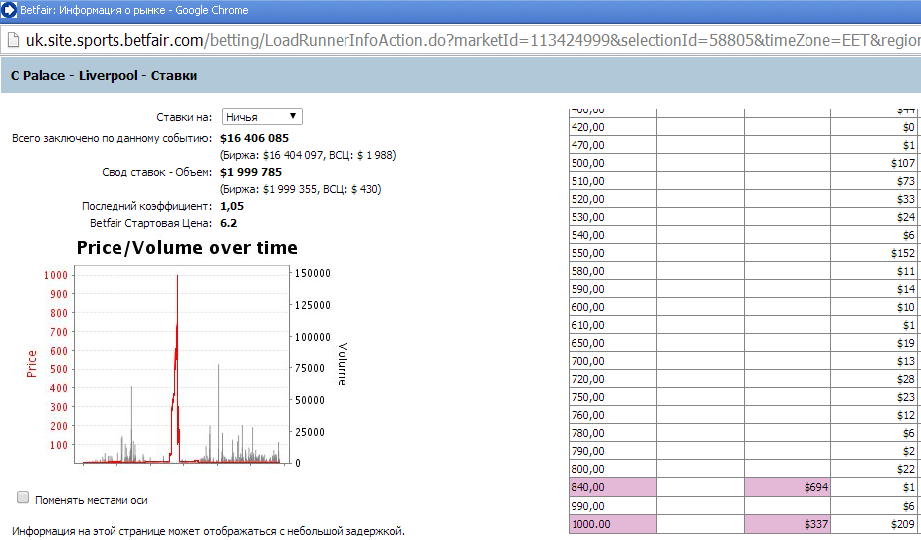The image size is (921, 540).
Task: Click the $152 traded volume cell
Action: coord(873,253)
